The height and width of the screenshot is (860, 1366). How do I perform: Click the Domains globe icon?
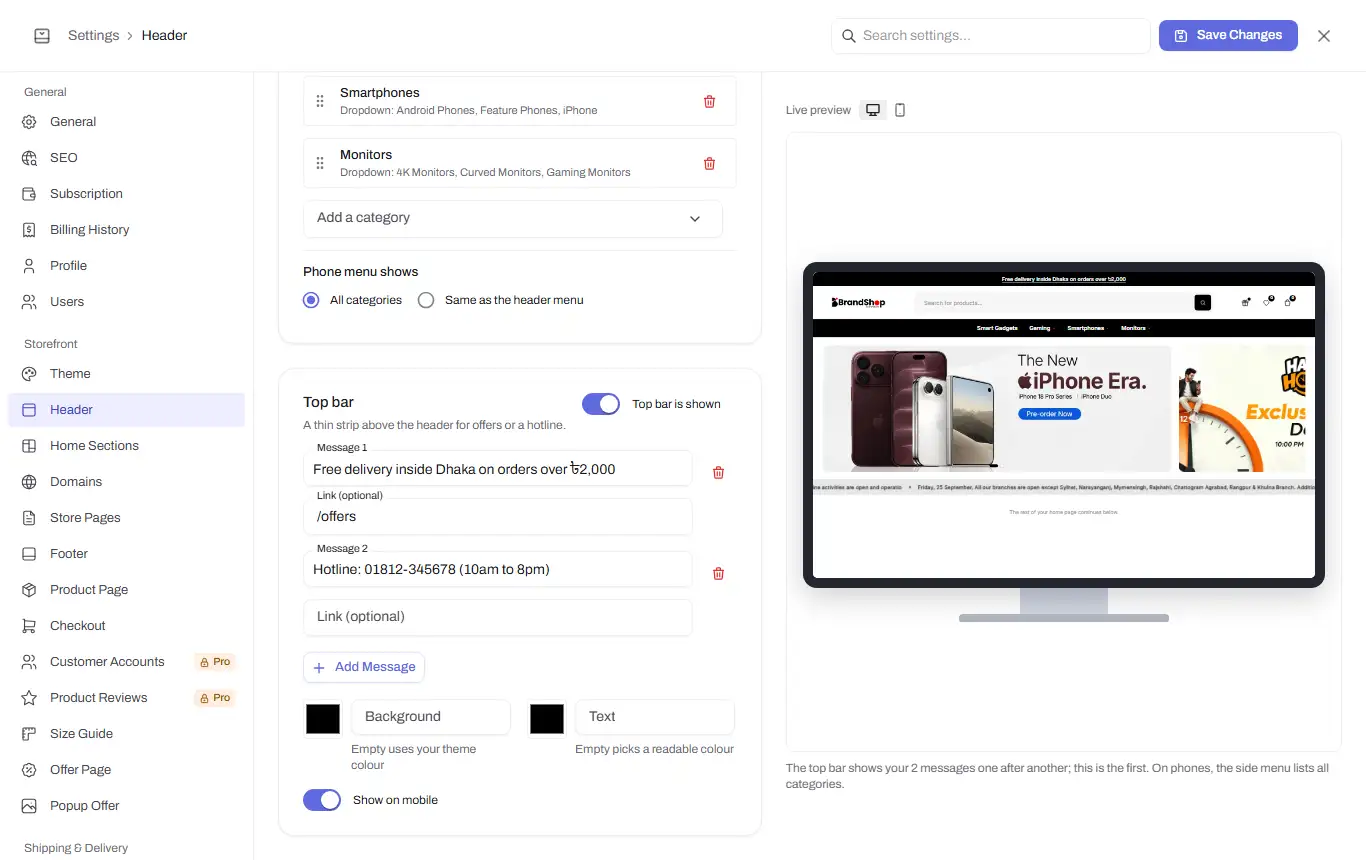click(30, 482)
